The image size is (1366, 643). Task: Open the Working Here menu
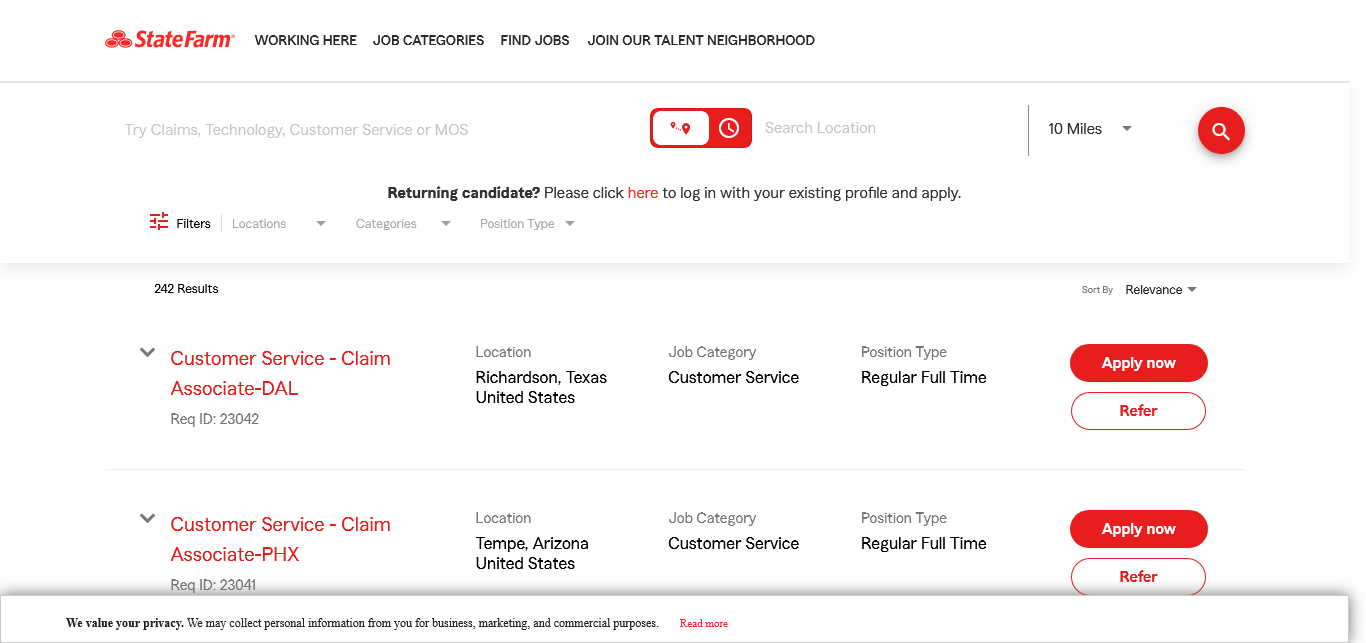(305, 41)
